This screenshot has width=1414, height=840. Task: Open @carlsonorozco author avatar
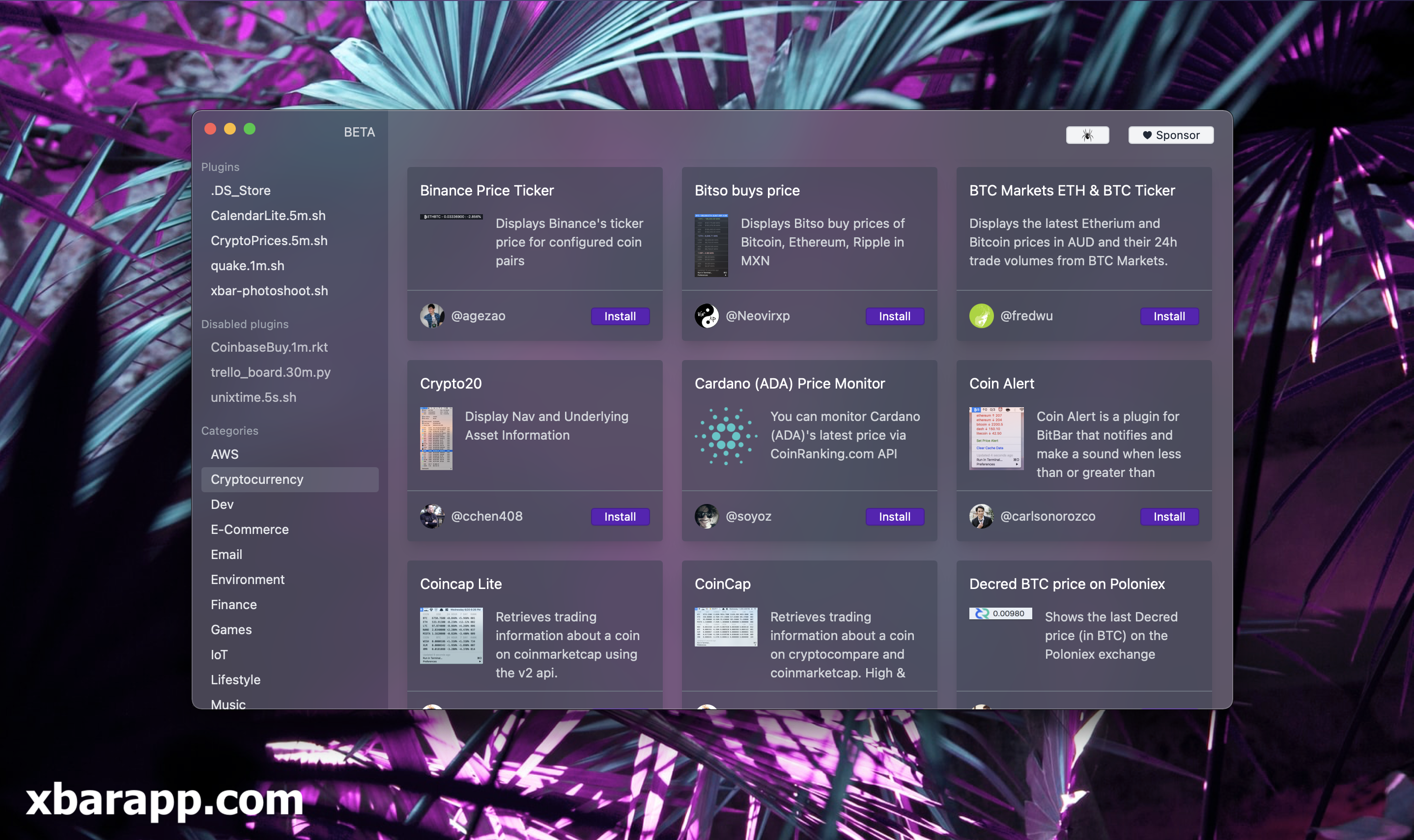tap(981, 516)
